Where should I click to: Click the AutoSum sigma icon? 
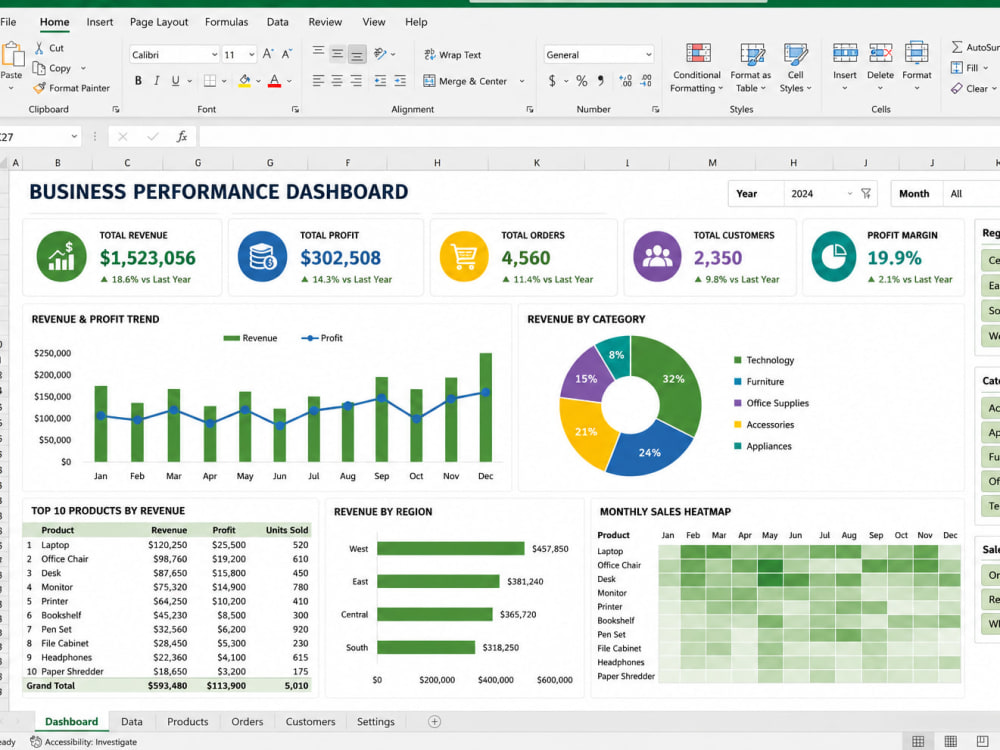click(x=957, y=47)
